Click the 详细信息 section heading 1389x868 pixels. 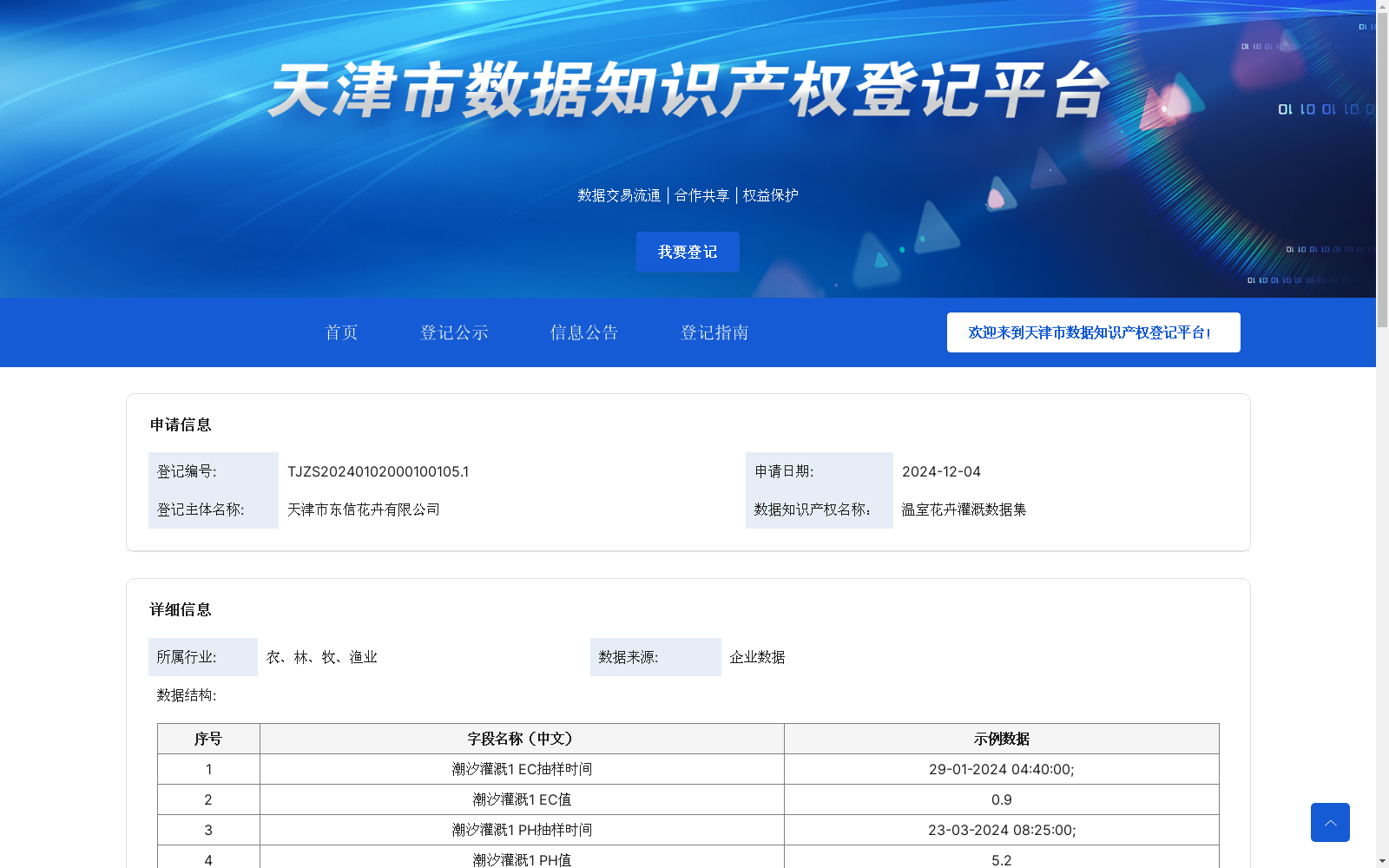coord(181,609)
